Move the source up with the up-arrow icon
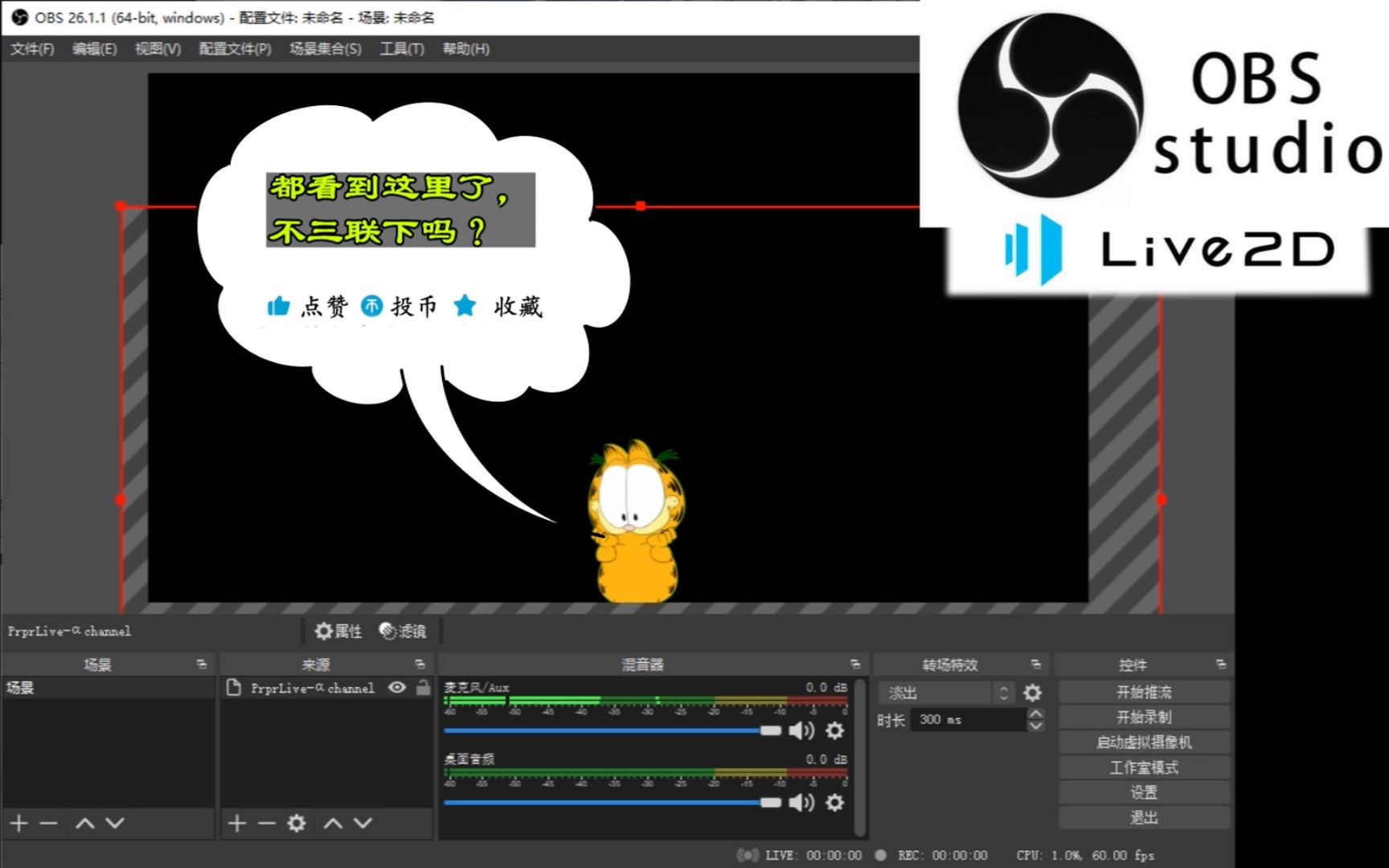This screenshot has height=868, width=1389. pos(332,823)
